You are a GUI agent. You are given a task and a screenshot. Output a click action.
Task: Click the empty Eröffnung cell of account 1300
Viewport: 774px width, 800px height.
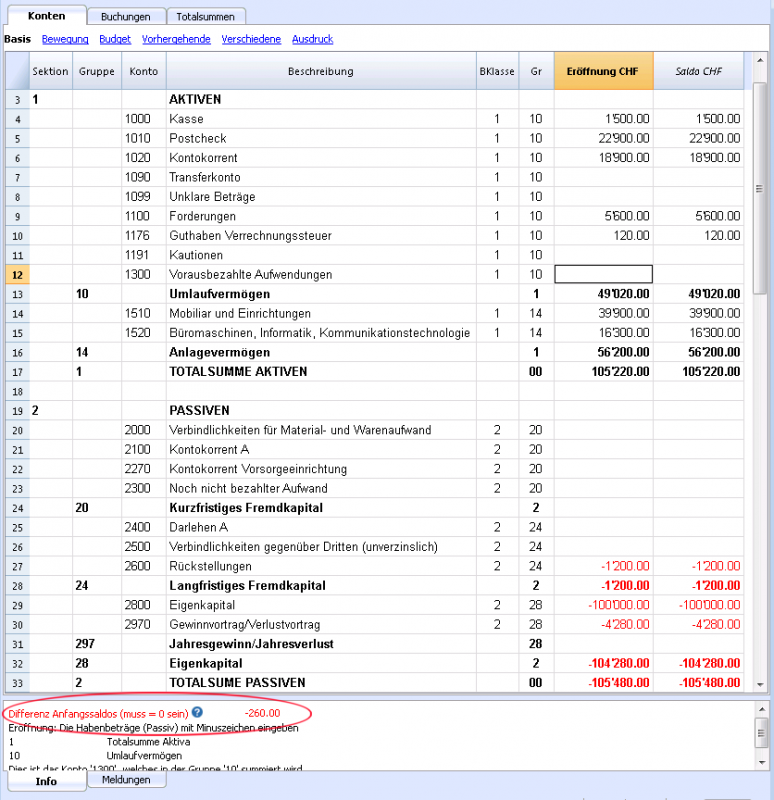point(603,274)
